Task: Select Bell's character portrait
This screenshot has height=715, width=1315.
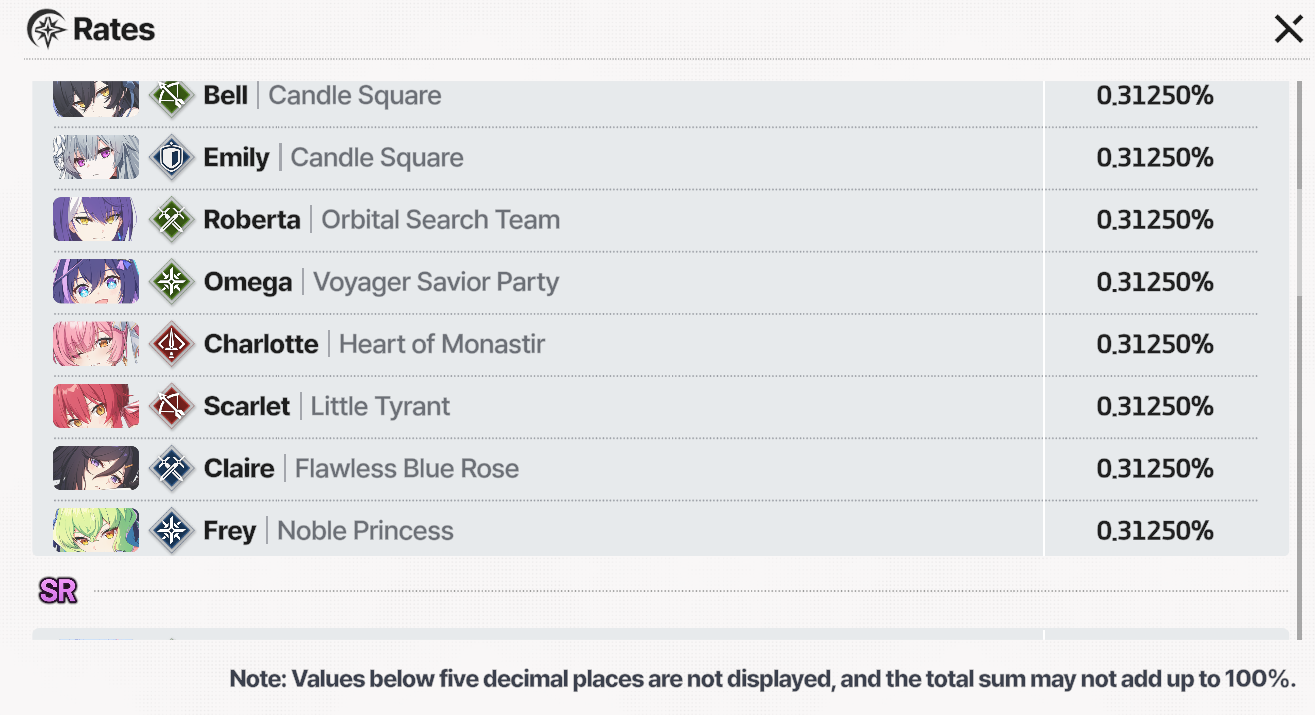Action: click(96, 97)
